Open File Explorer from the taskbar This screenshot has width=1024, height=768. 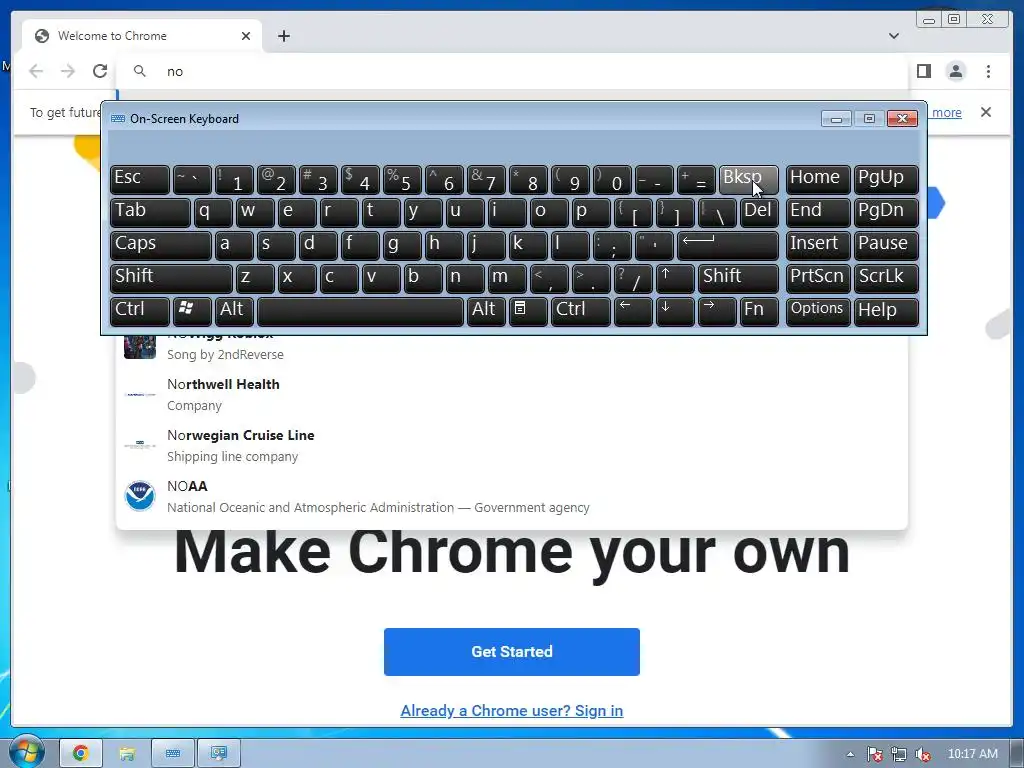127,754
